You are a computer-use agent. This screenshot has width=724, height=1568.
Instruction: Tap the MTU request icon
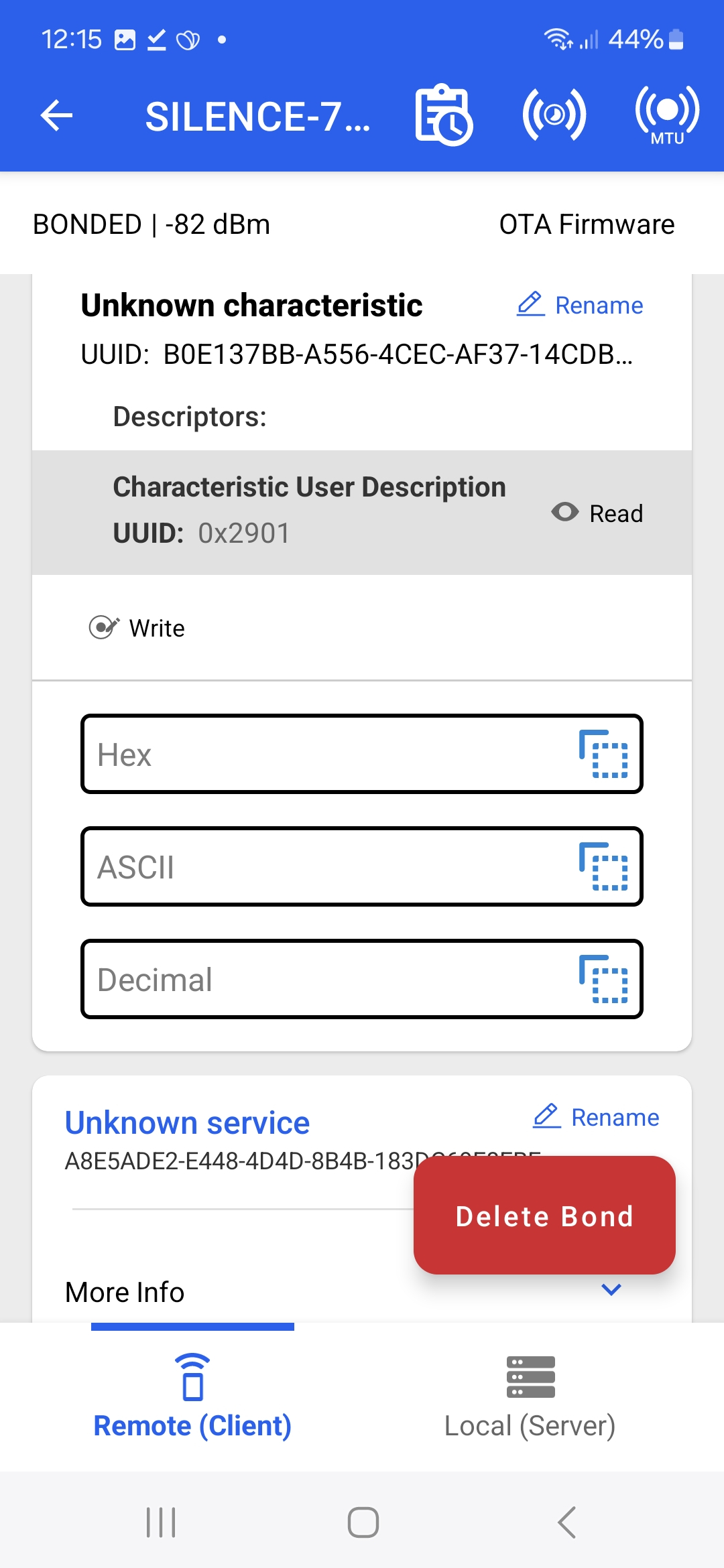666,115
